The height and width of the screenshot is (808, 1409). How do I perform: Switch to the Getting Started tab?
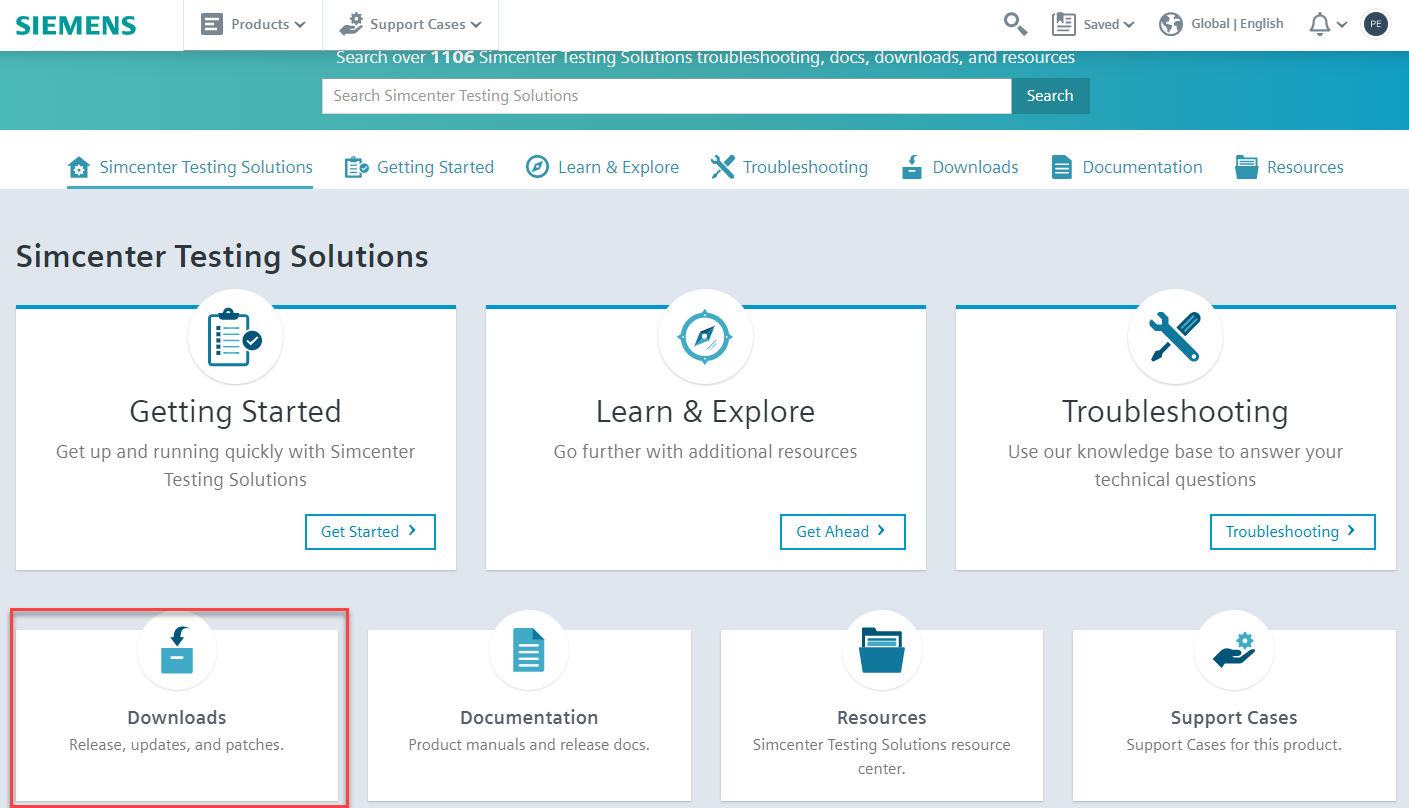pyautogui.click(x=419, y=167)
